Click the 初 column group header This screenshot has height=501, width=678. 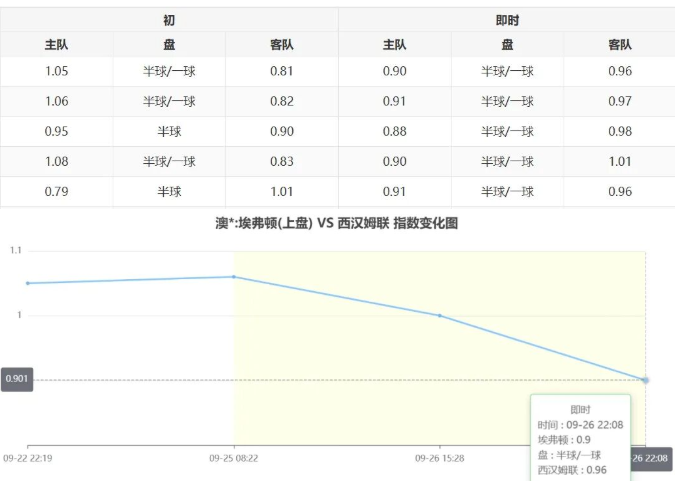point(169,20)
